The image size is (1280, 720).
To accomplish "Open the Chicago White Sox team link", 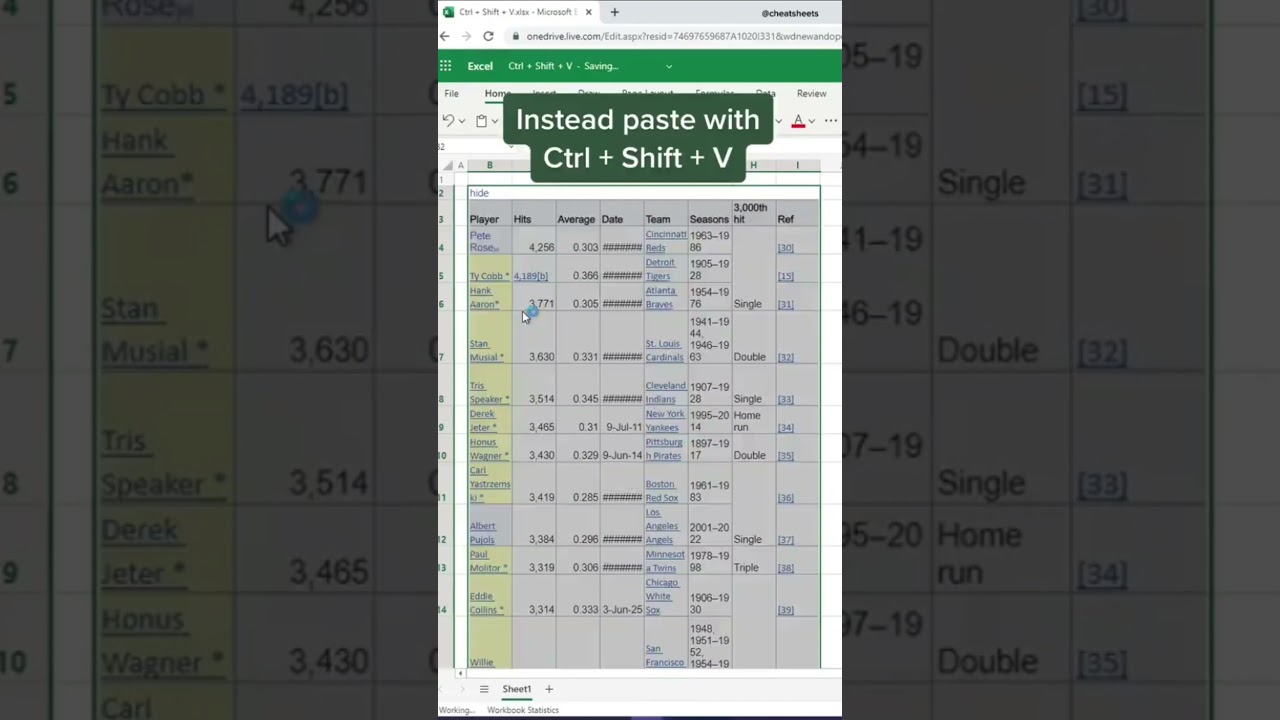I will [x=662, y=596].
